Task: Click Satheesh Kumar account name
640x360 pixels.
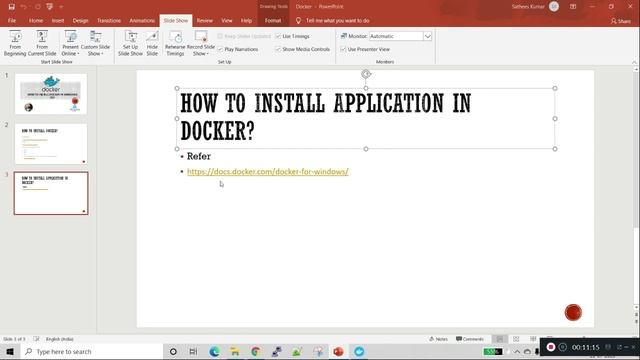Action: pos(528,7)
